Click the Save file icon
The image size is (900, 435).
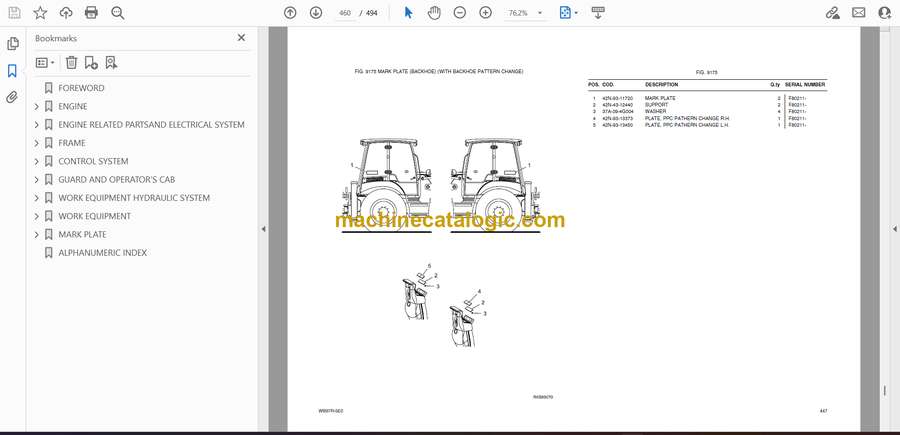(x=14, y=13)
